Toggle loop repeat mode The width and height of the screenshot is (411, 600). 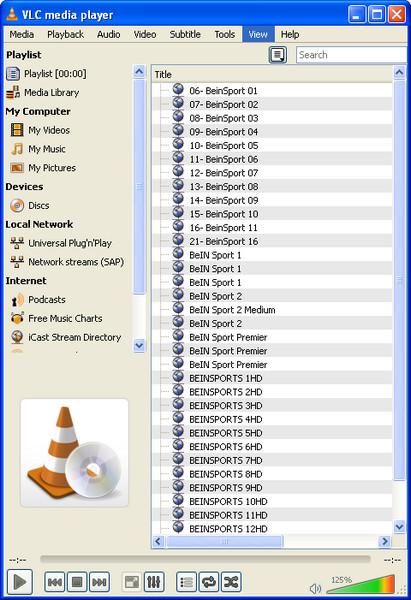tap(209, 582)
